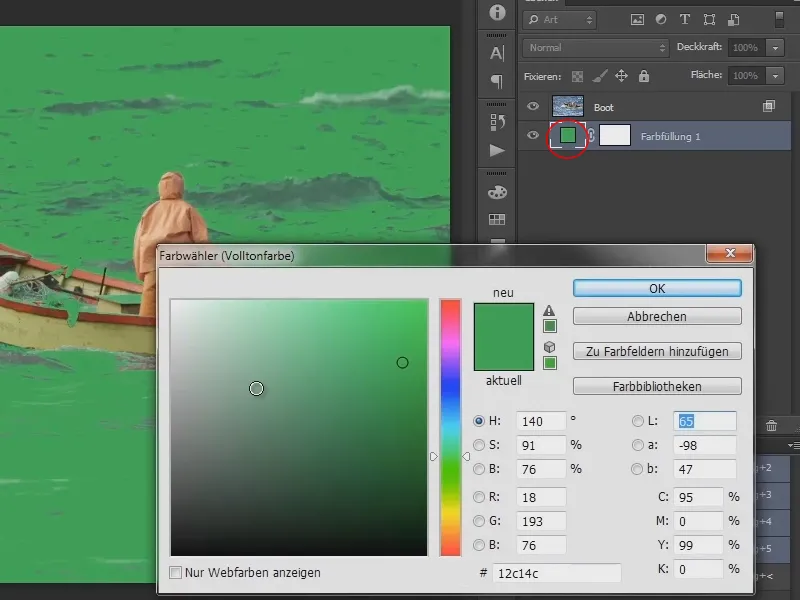800x600 pixels.
Task: Filter layers by shape layers icon
Action: pyautogui.click(x=709, y=19)
